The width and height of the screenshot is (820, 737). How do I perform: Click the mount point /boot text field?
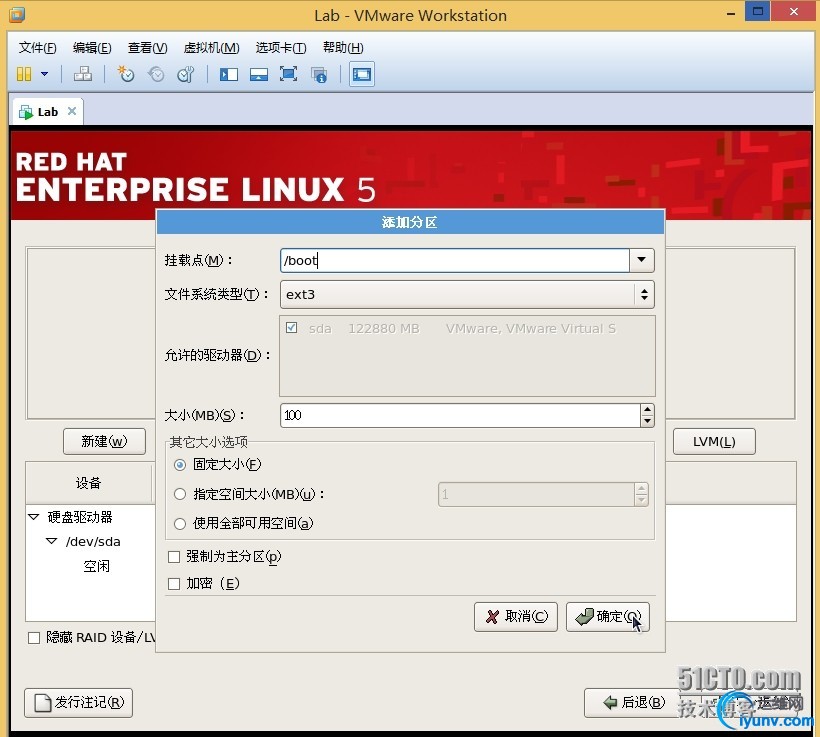click(454, 260)
